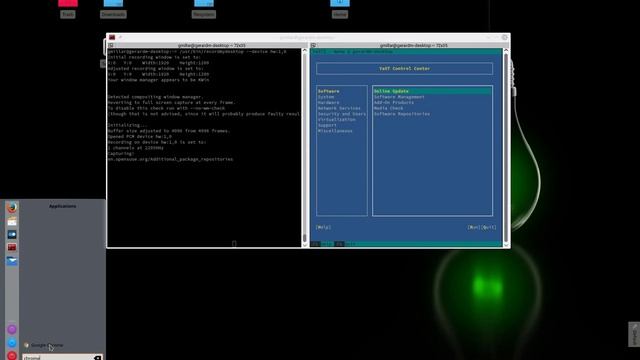Select Network Services in YaST categories
This screenshot has height=360, width=640.
[339, 108]
